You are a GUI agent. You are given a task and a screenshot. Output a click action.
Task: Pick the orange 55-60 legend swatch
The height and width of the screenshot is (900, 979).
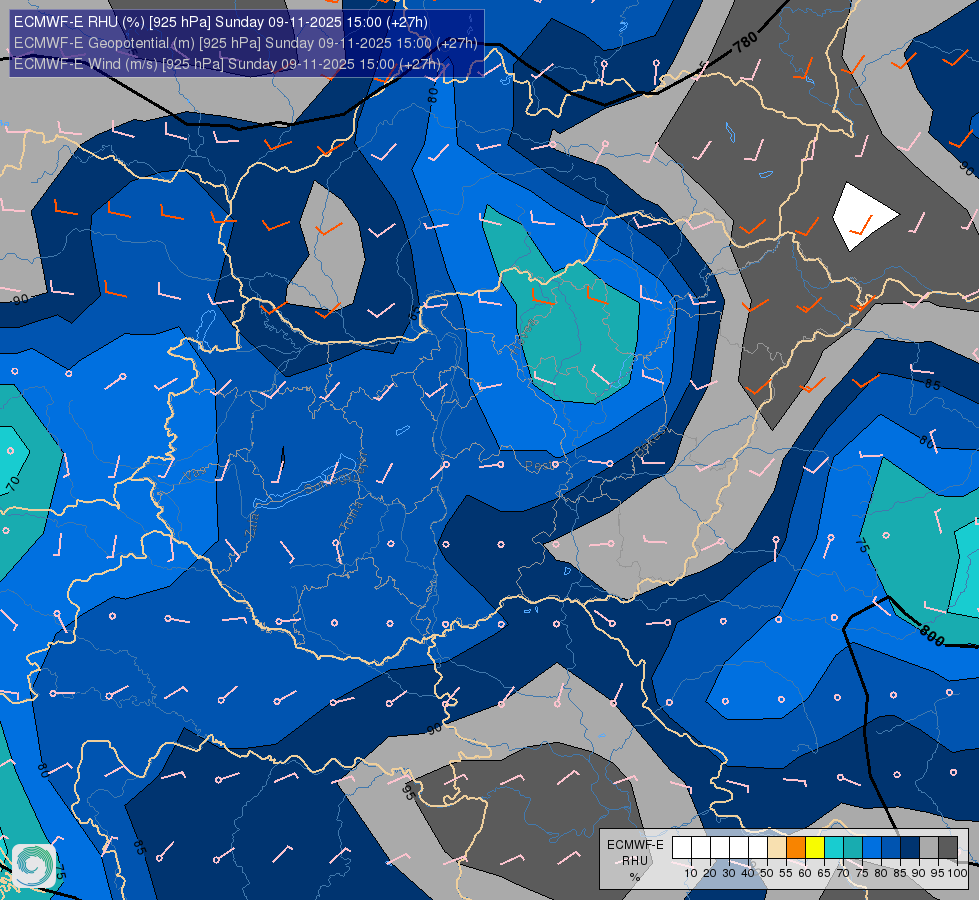point(795,847)
